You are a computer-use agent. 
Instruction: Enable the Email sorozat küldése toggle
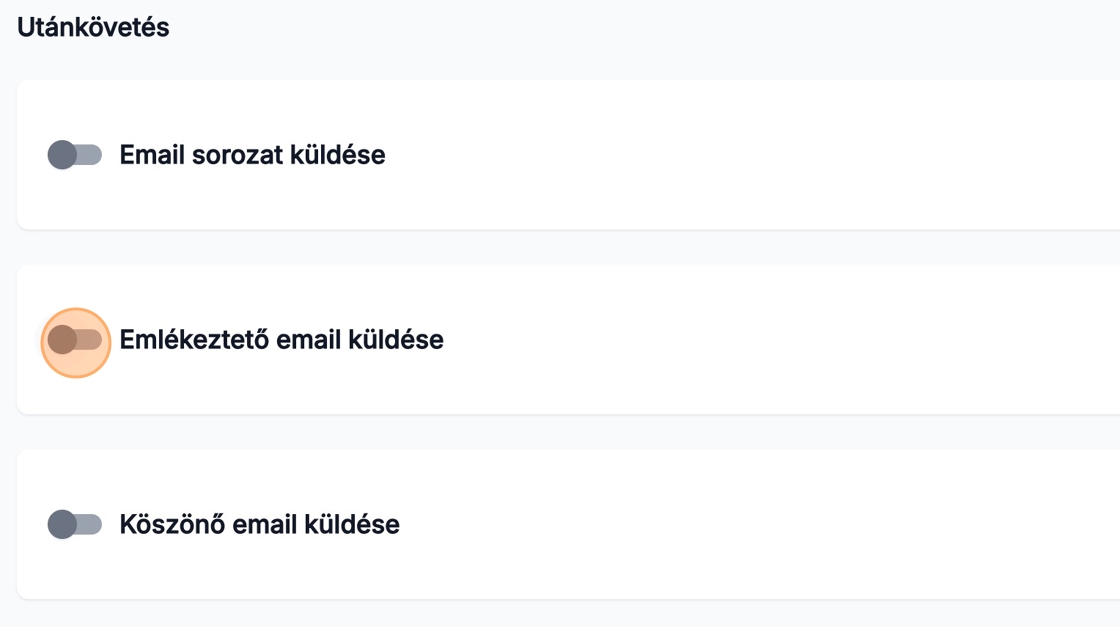click(x=75, y=155)
